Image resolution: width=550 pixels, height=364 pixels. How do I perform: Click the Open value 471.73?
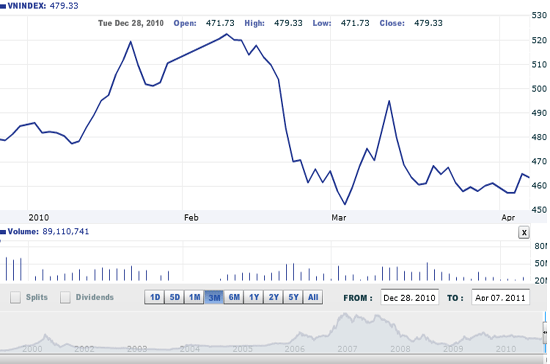[x=220, y=23]
